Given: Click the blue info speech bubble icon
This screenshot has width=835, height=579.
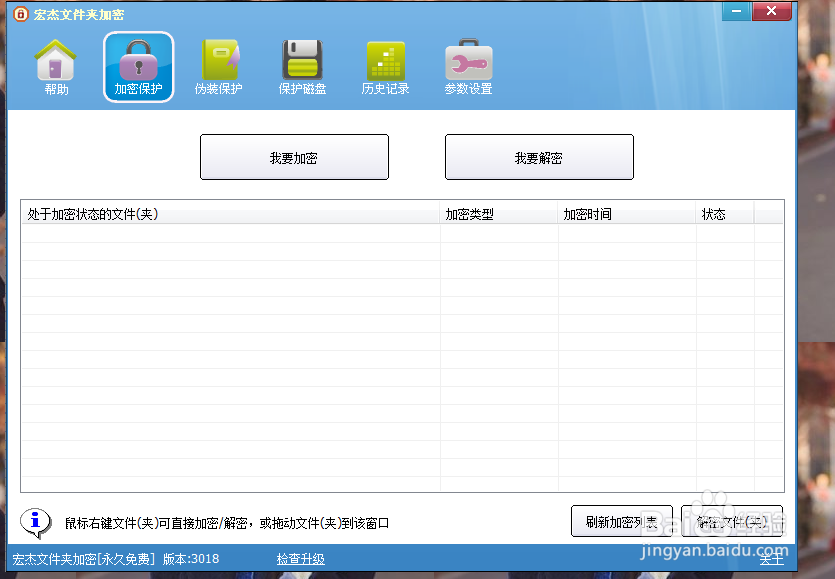Looking at the screenshot, I should tap(36, 523).
